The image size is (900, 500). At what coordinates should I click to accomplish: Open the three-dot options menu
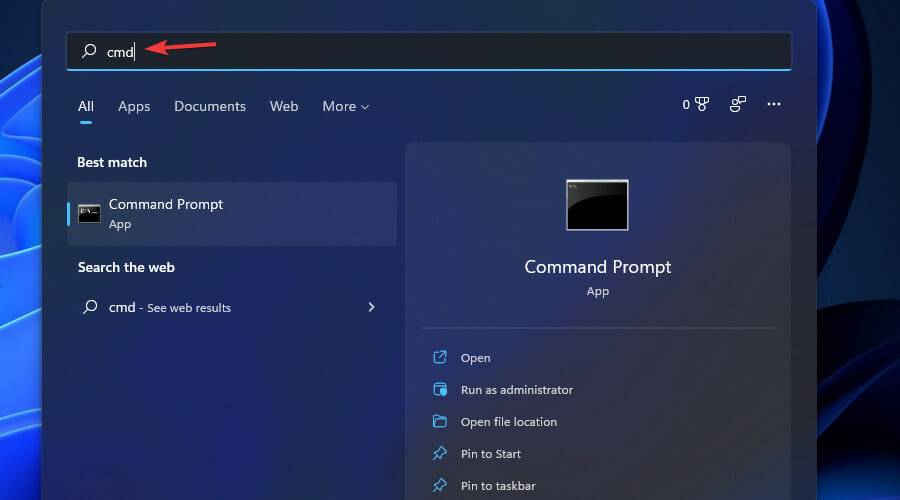click(x=774, y=104)
